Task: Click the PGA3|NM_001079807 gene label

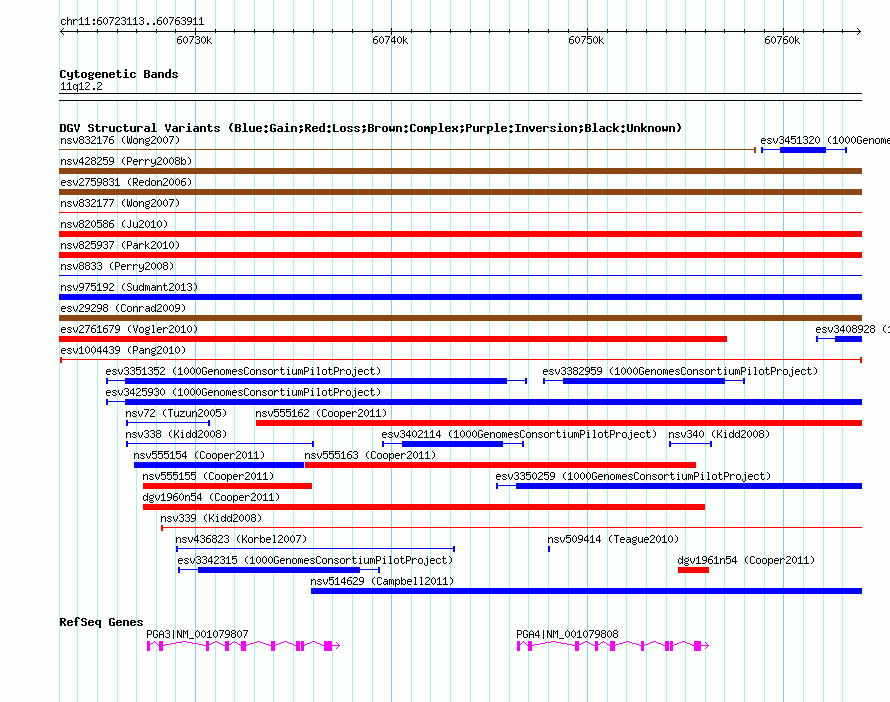Action: [197, 634]
